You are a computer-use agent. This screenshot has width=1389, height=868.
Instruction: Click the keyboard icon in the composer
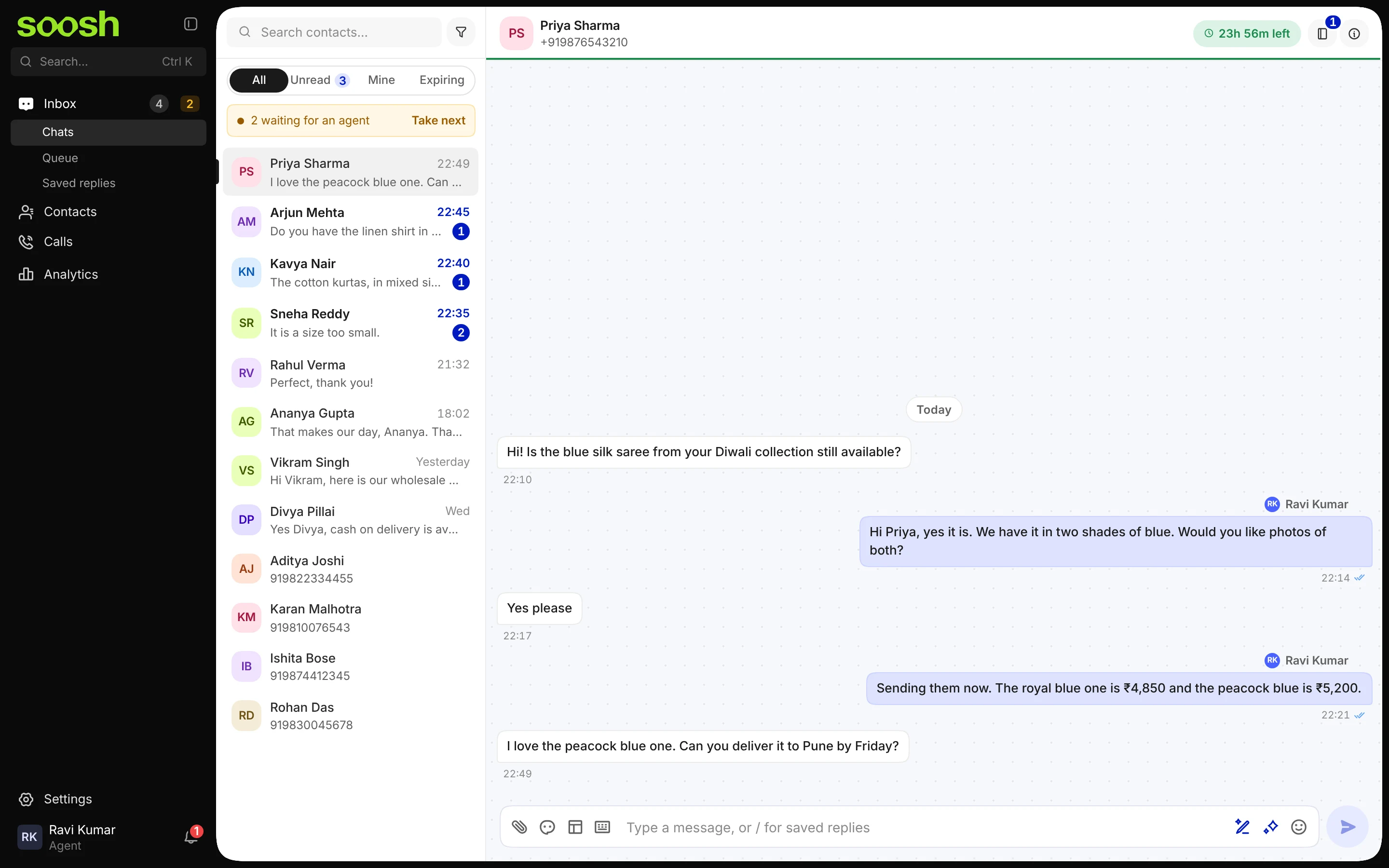coord(602,827)
